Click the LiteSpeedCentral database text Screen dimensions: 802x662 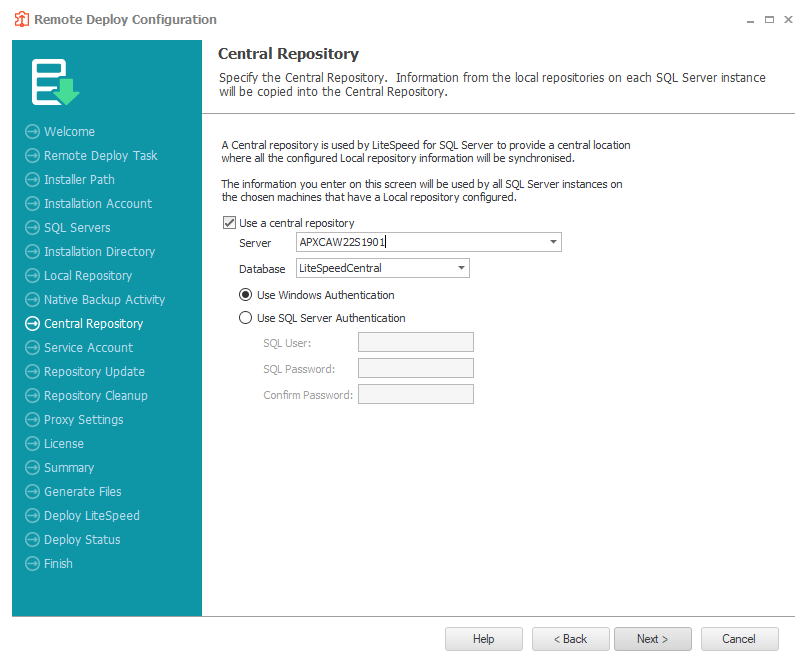coord(340,268)
